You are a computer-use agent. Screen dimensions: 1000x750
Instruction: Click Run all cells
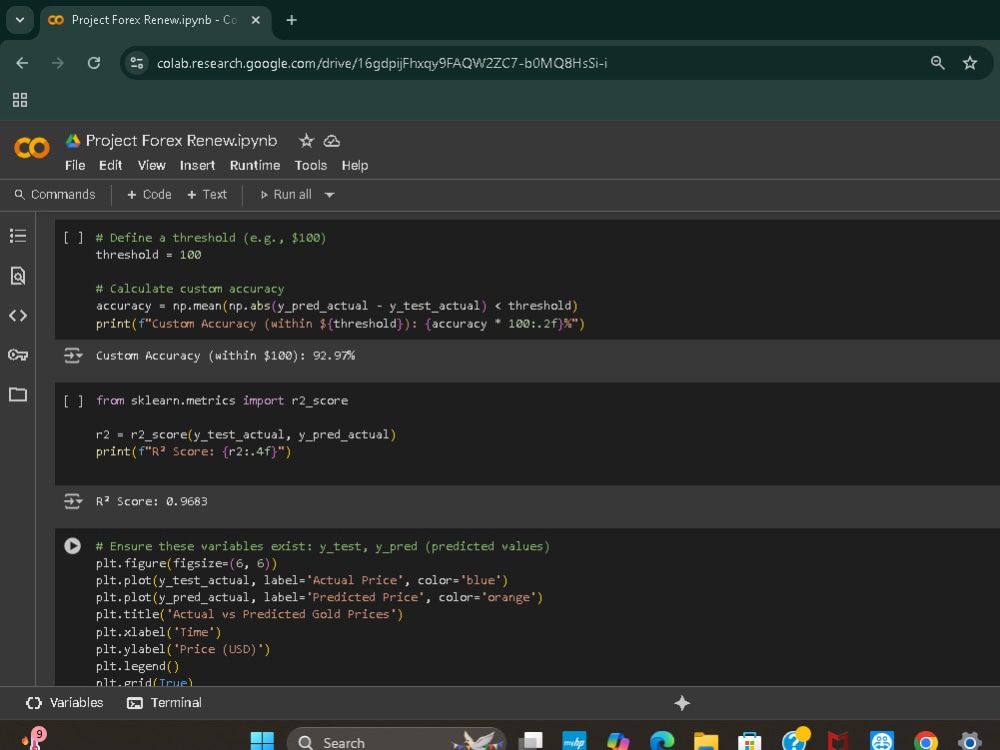tap(286, 195)
